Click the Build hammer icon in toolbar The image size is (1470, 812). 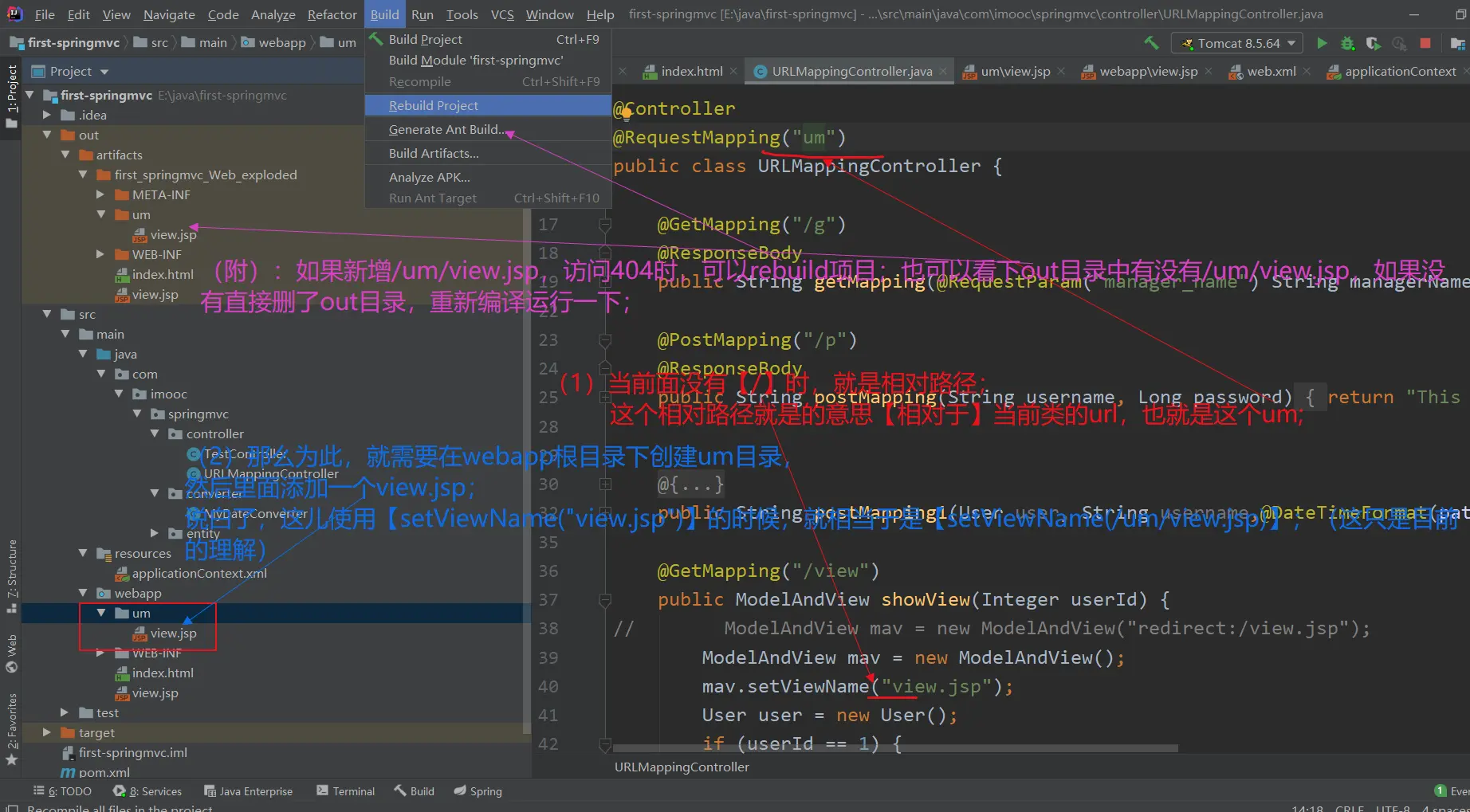(1151, 43)
